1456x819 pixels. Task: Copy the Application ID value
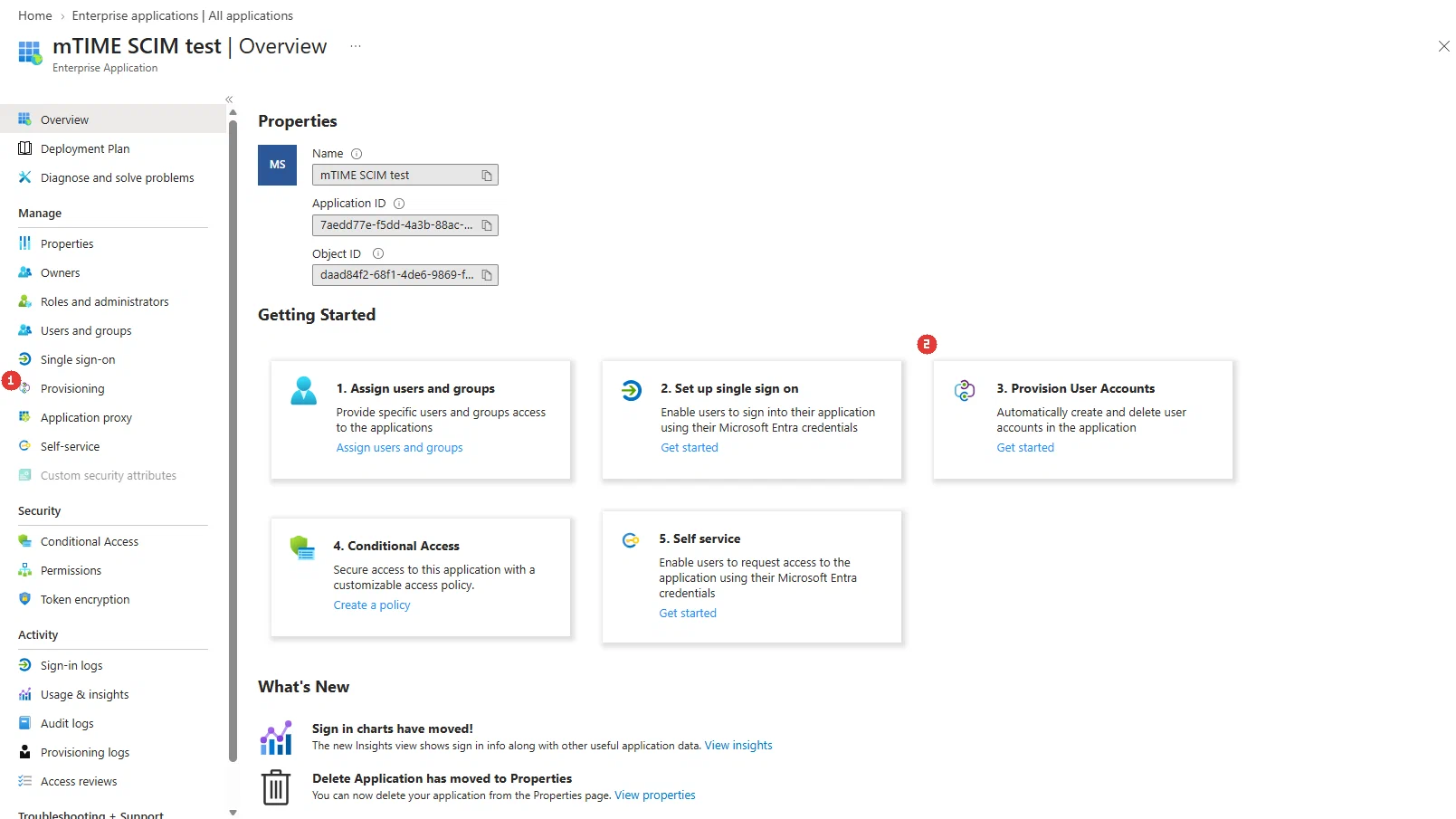coord(487,225)
